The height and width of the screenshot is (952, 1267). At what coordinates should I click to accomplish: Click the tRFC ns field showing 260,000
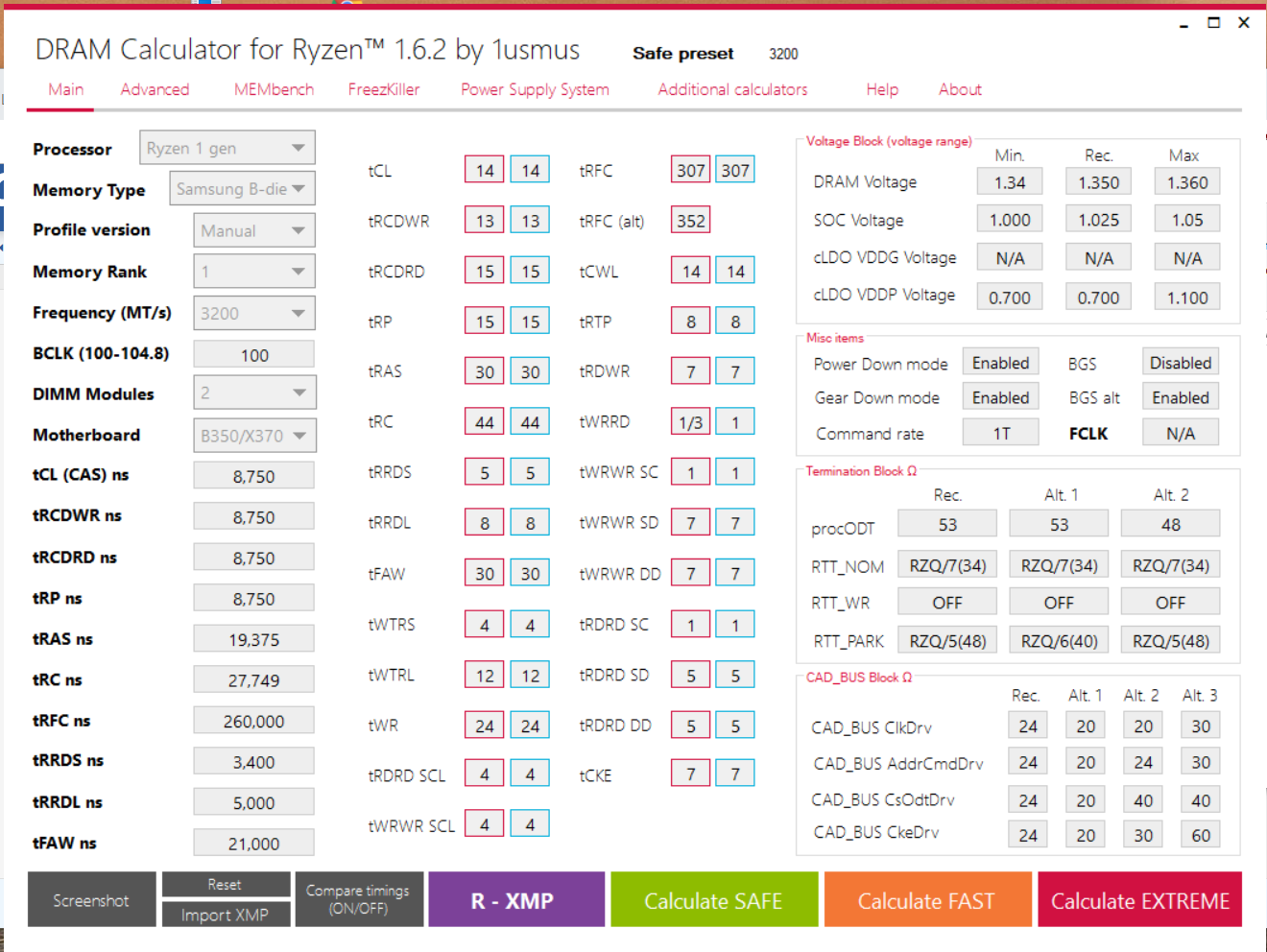[254, 720]
